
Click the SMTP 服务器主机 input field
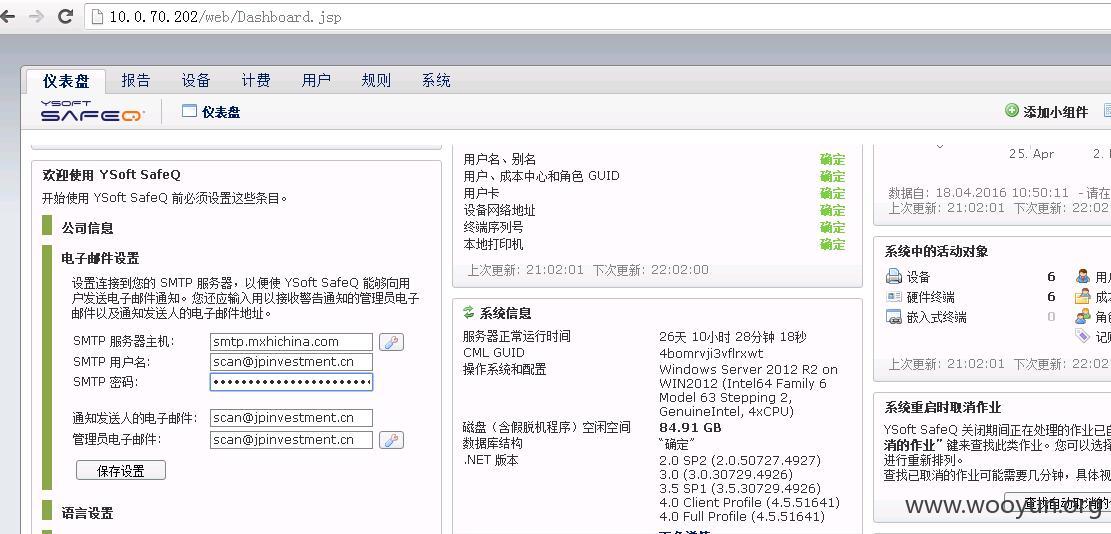point(291,341)
